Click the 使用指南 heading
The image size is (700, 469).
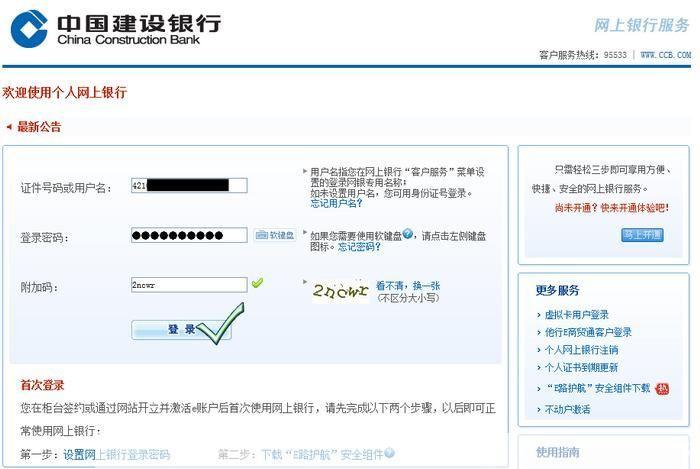click(558, 452)
